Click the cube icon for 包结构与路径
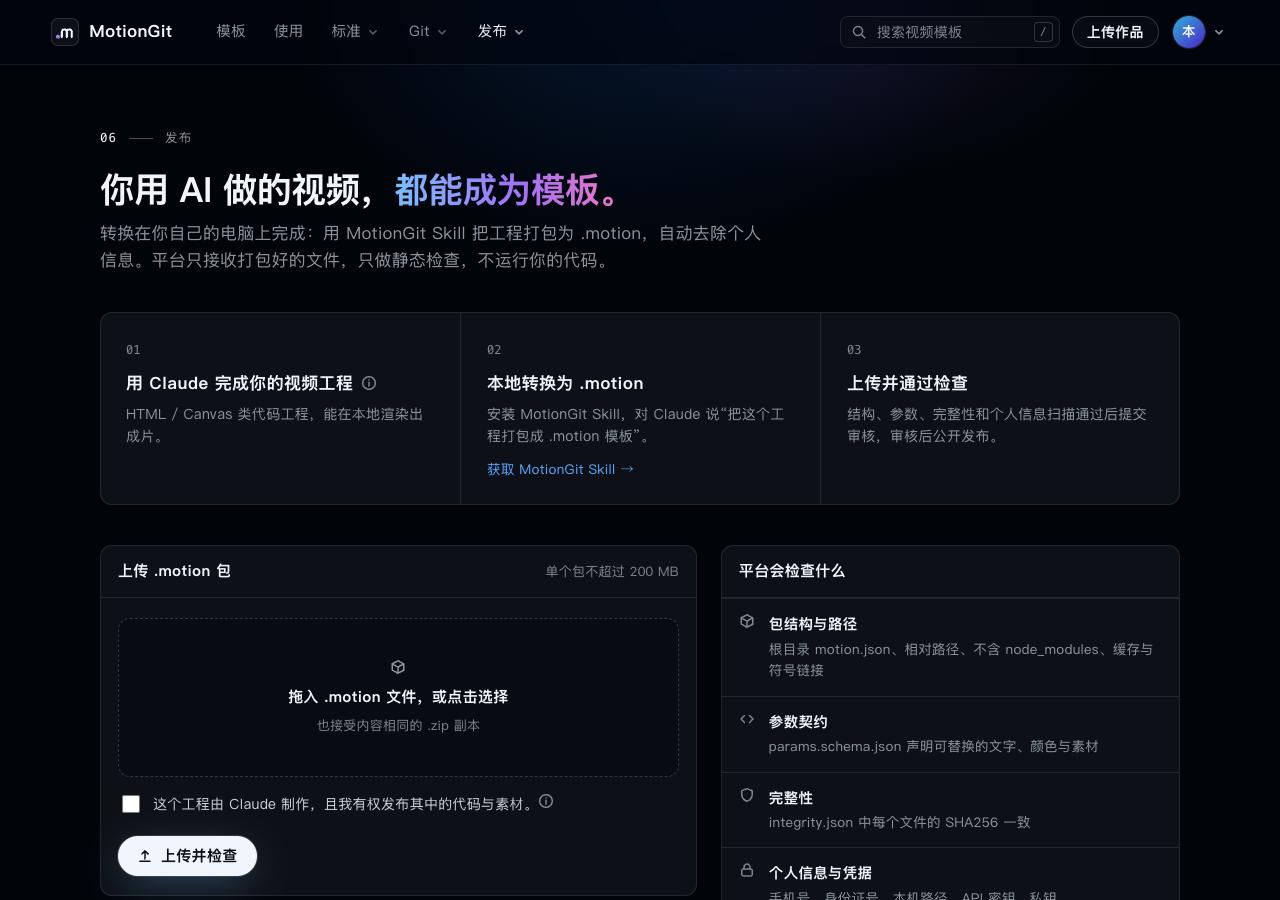 coord(747,621)
